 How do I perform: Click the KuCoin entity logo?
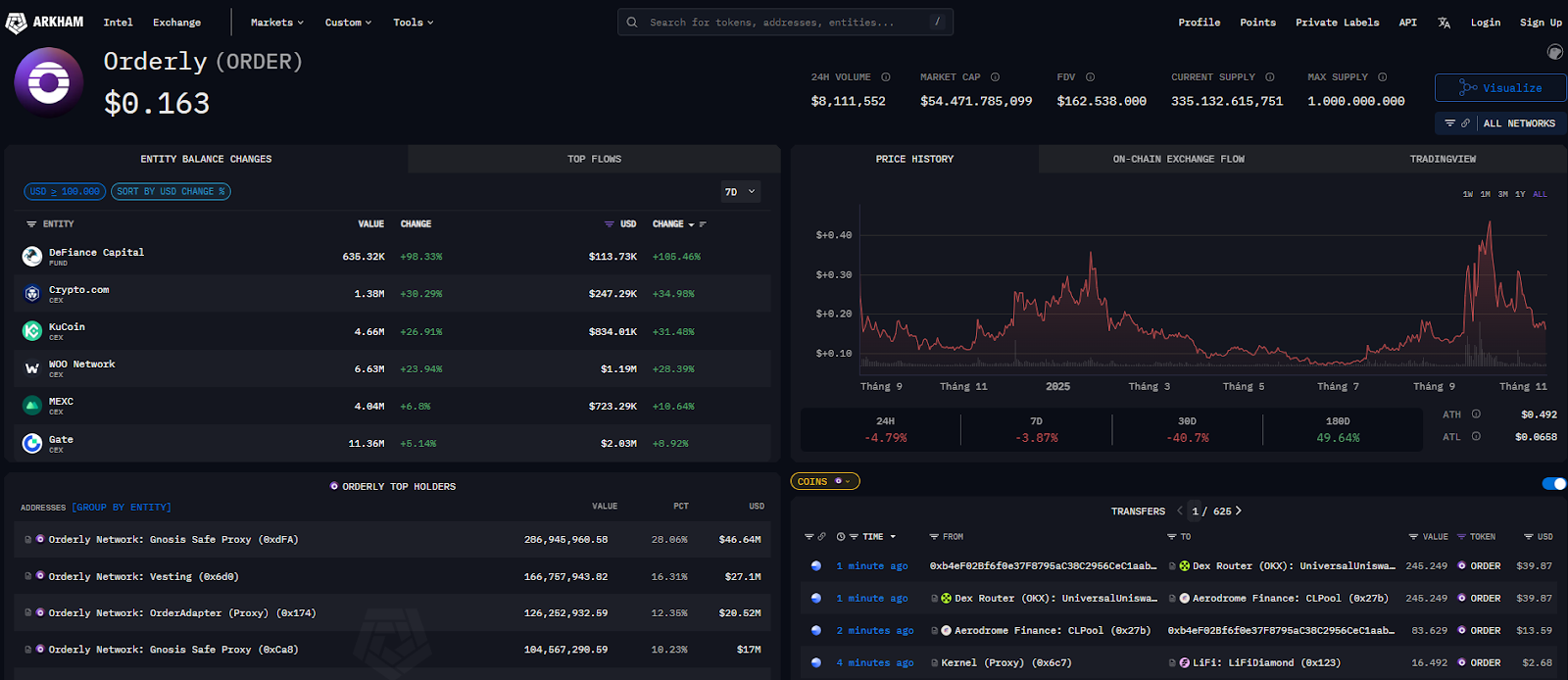[32, 331]
